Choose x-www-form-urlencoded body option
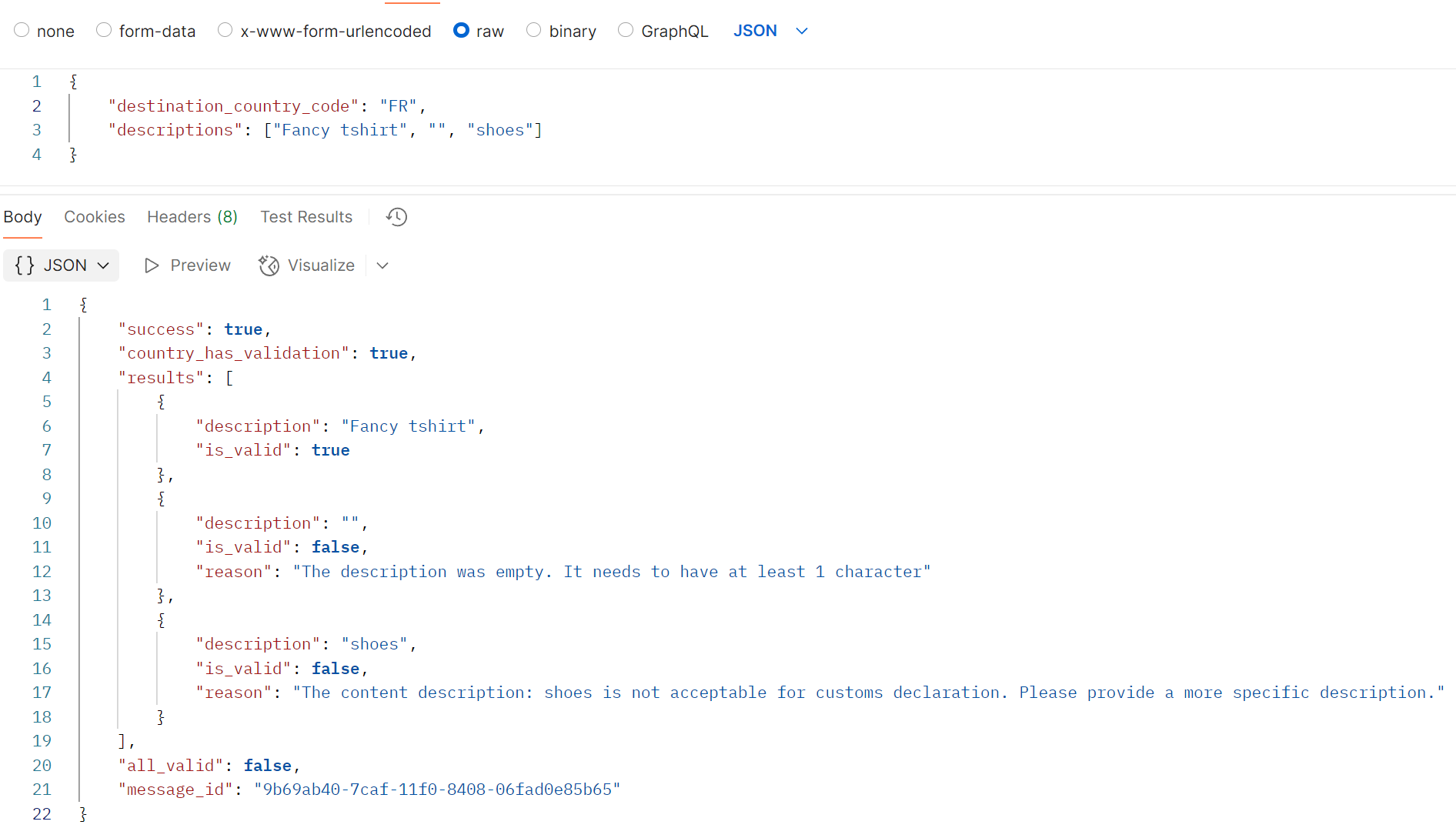This screenshot has height=828, width=1456. coord(225,30)
